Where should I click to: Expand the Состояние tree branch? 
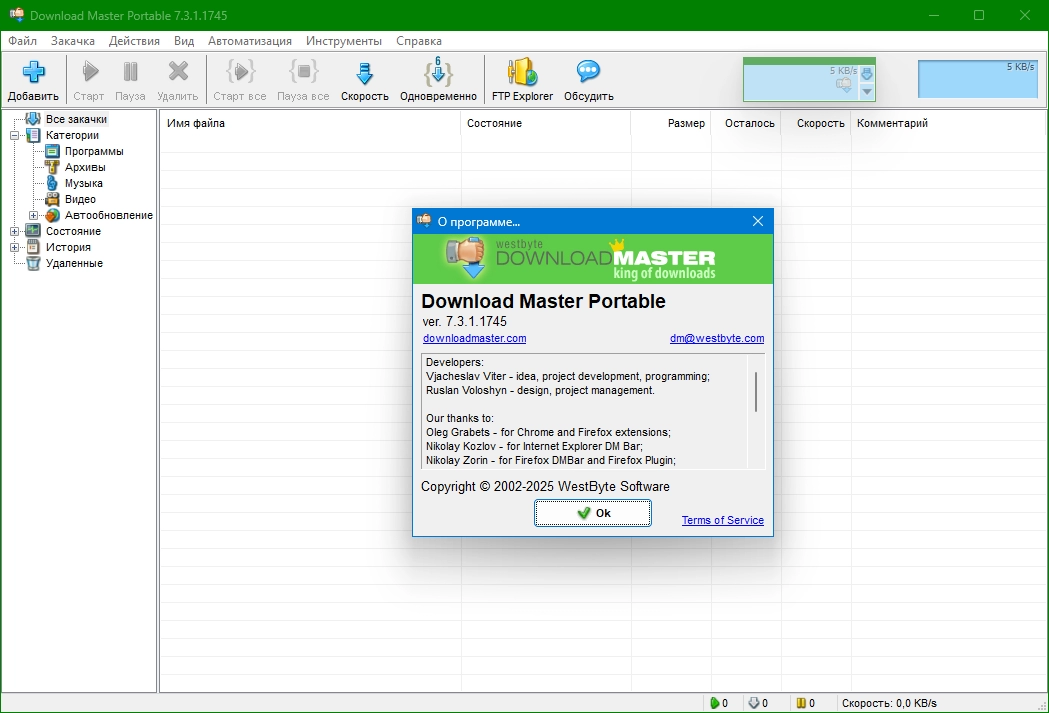pyautogui.click(x=14, y=231)
